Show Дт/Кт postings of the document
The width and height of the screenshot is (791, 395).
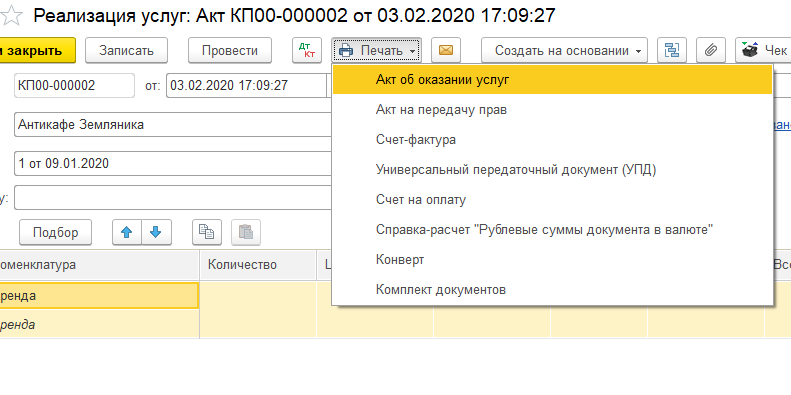[307, 50]
